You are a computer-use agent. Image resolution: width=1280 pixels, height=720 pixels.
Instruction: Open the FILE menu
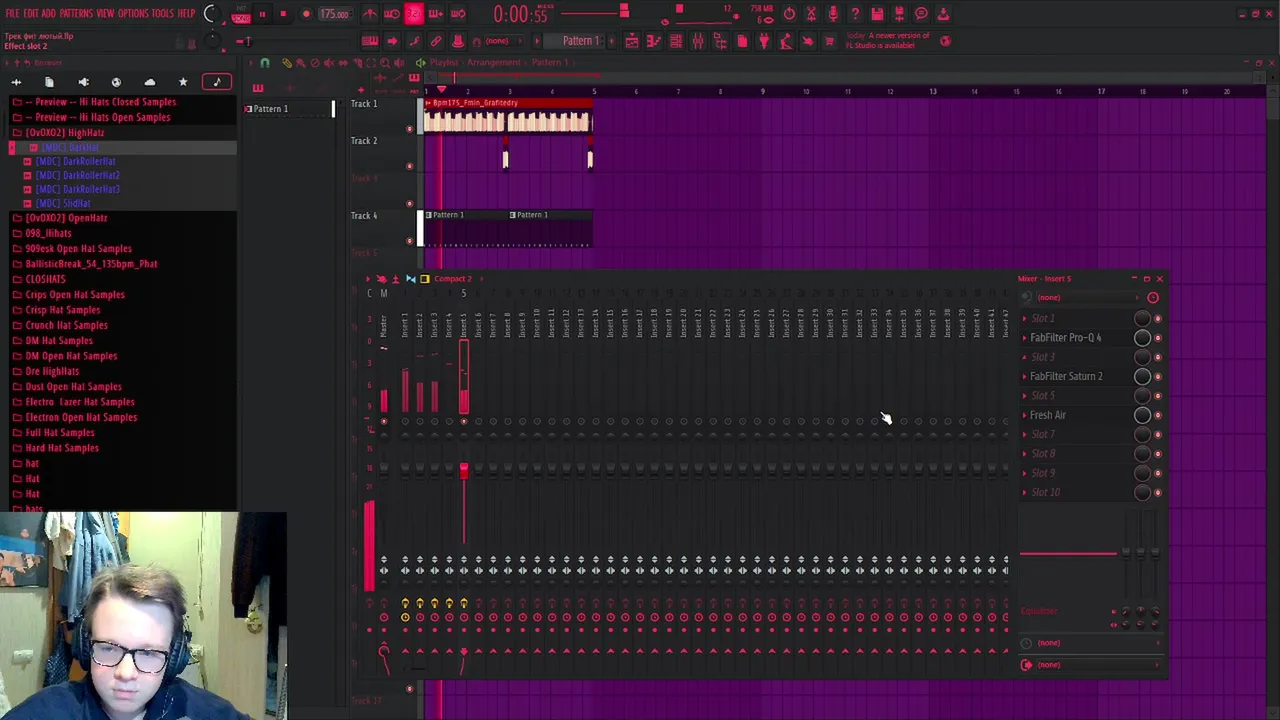[x=12, y=14]
